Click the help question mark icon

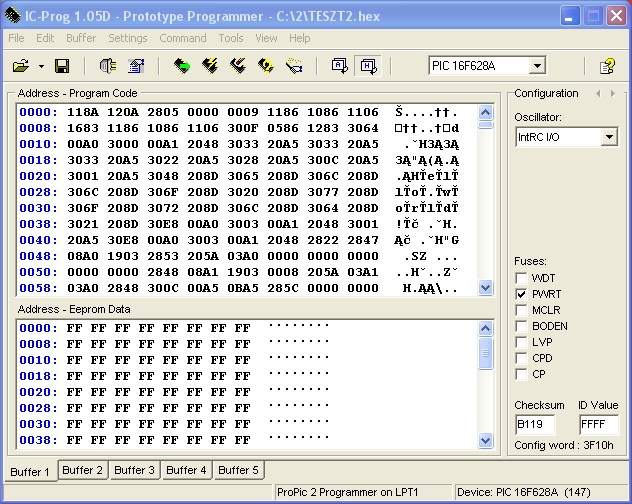[607, 66]
